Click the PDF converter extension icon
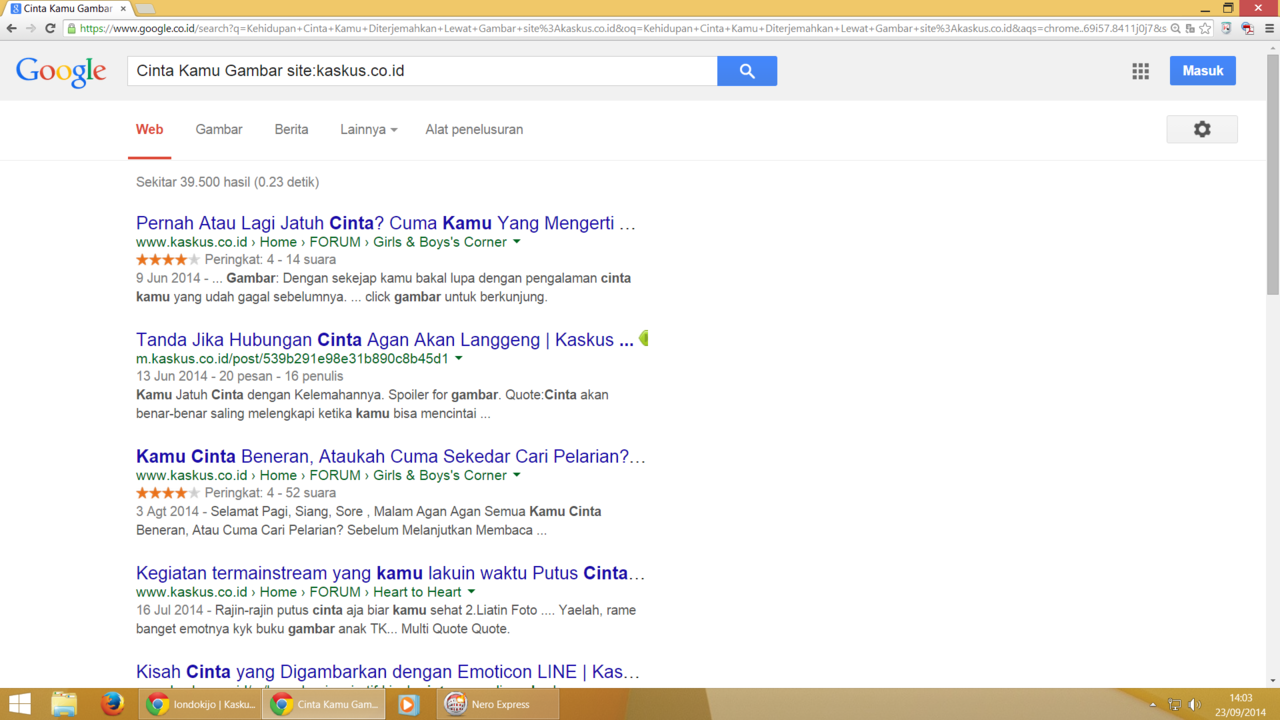The height and width of the screenshot is (720, 1280). pos(1247,28)
